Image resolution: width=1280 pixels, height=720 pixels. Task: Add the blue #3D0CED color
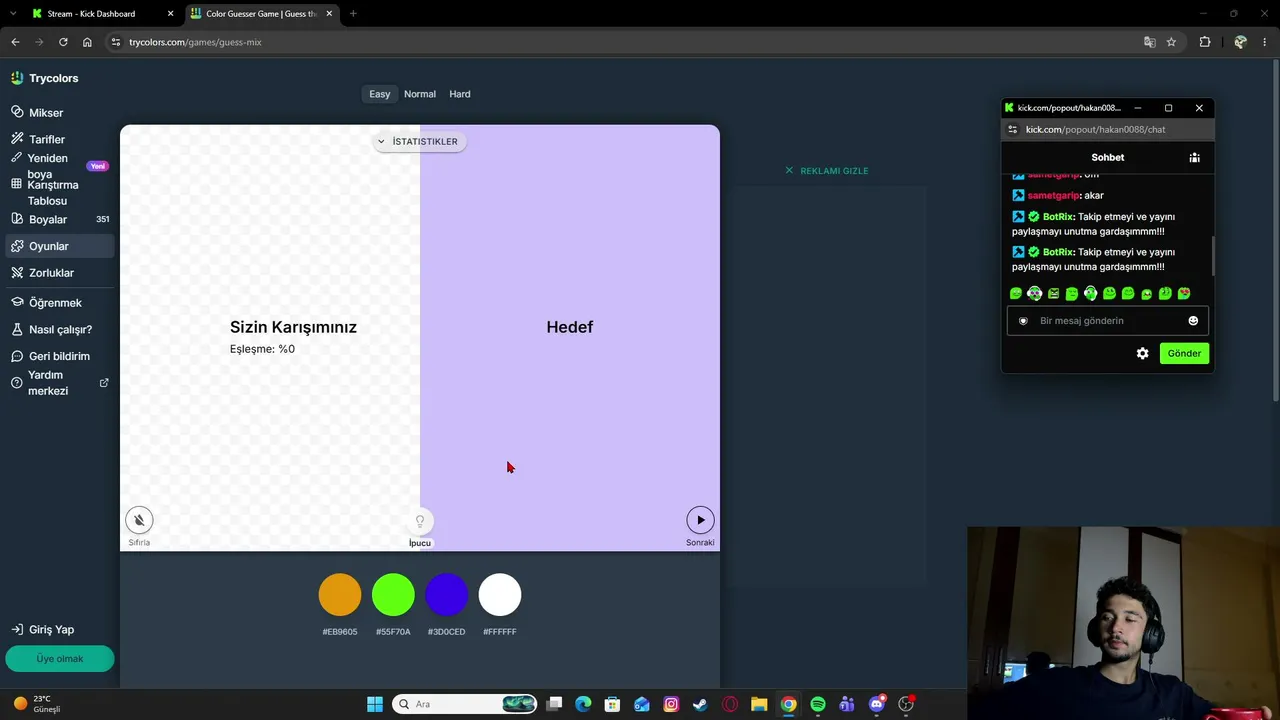click(446, 595)
